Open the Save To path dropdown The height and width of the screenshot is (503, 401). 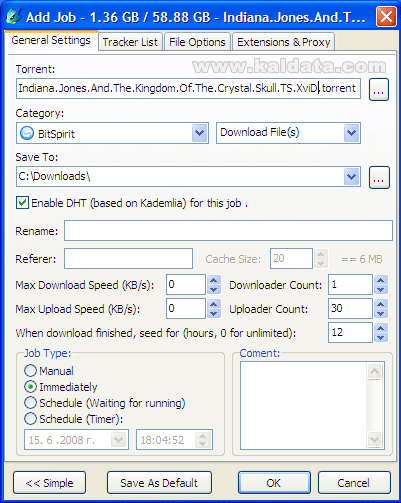351,176
